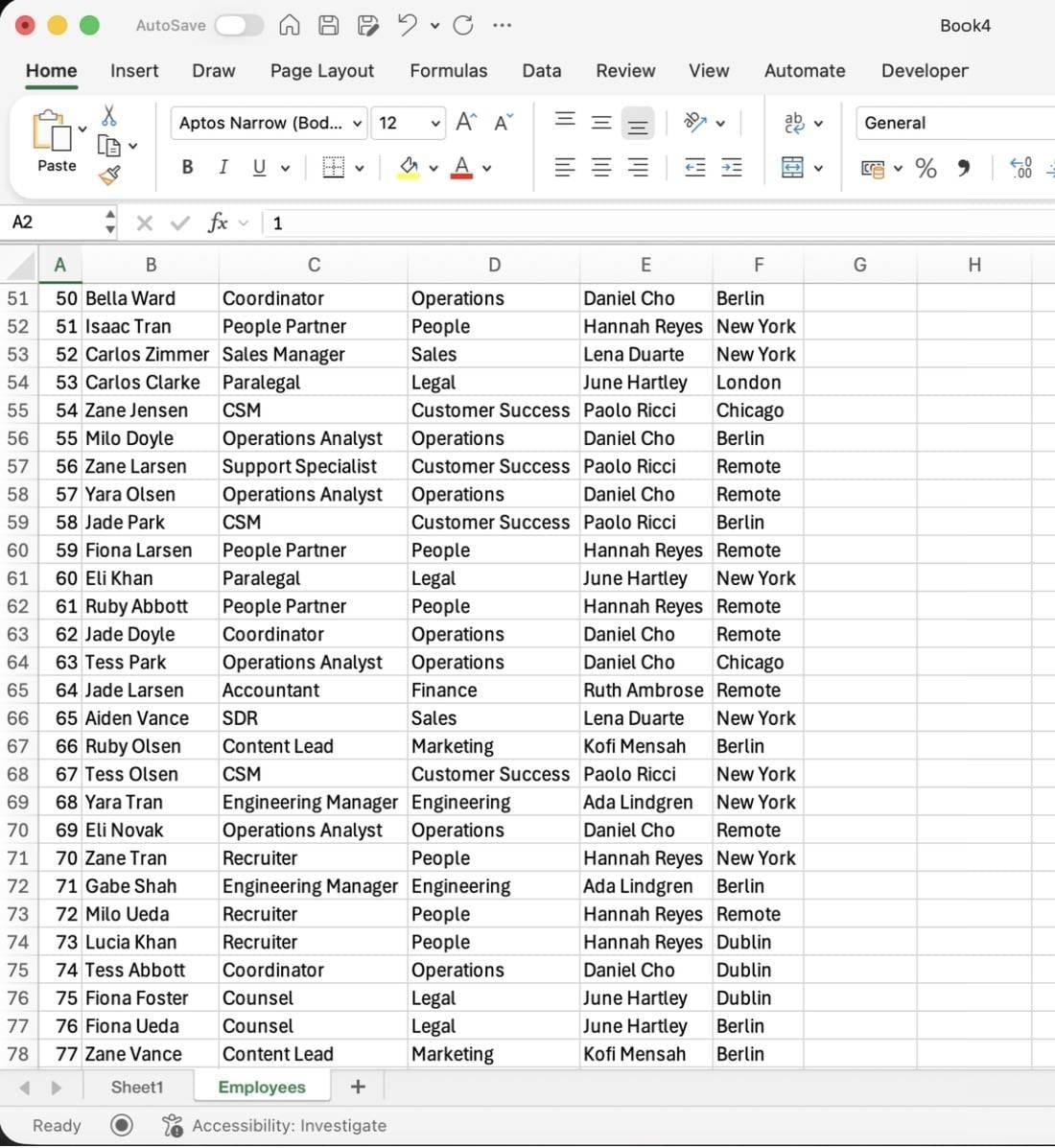Apply cell borders icon
The width and height of the screenshot is (1055, 1148).
pos(333,168)
